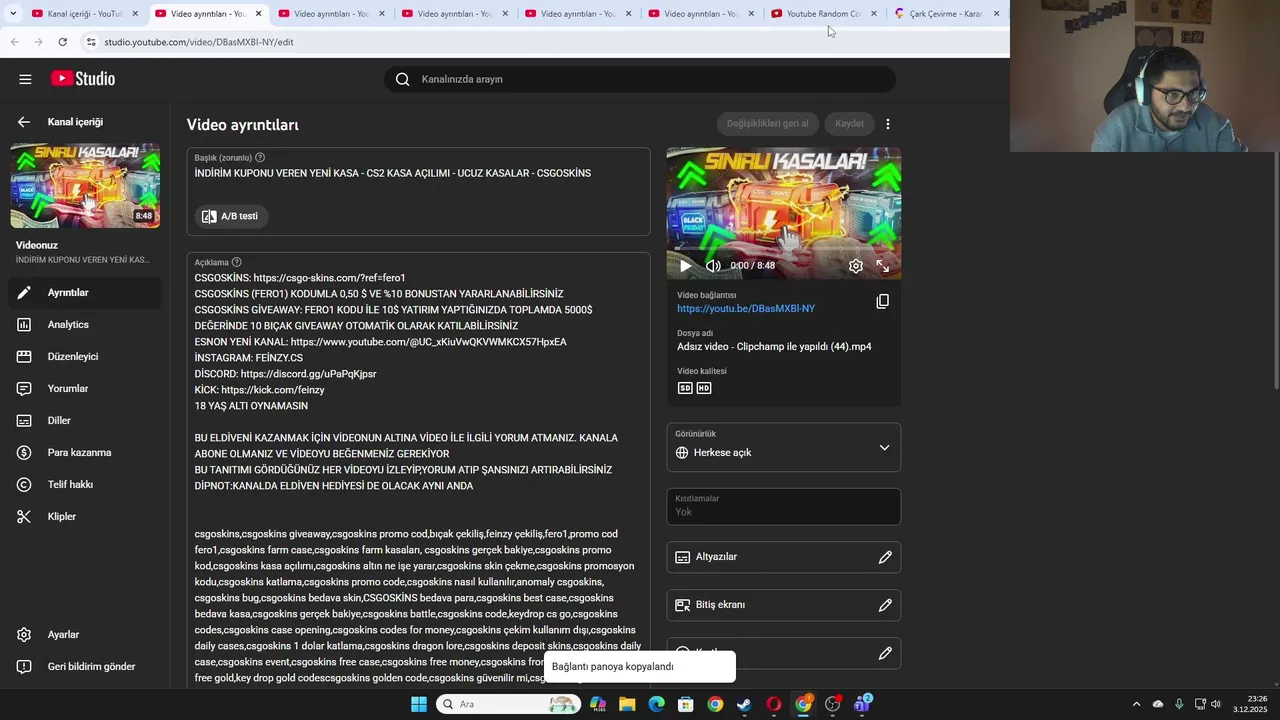Open the hamburger menu in Studio header
The image size is (1280, 720).
click(x=25, y=79)
